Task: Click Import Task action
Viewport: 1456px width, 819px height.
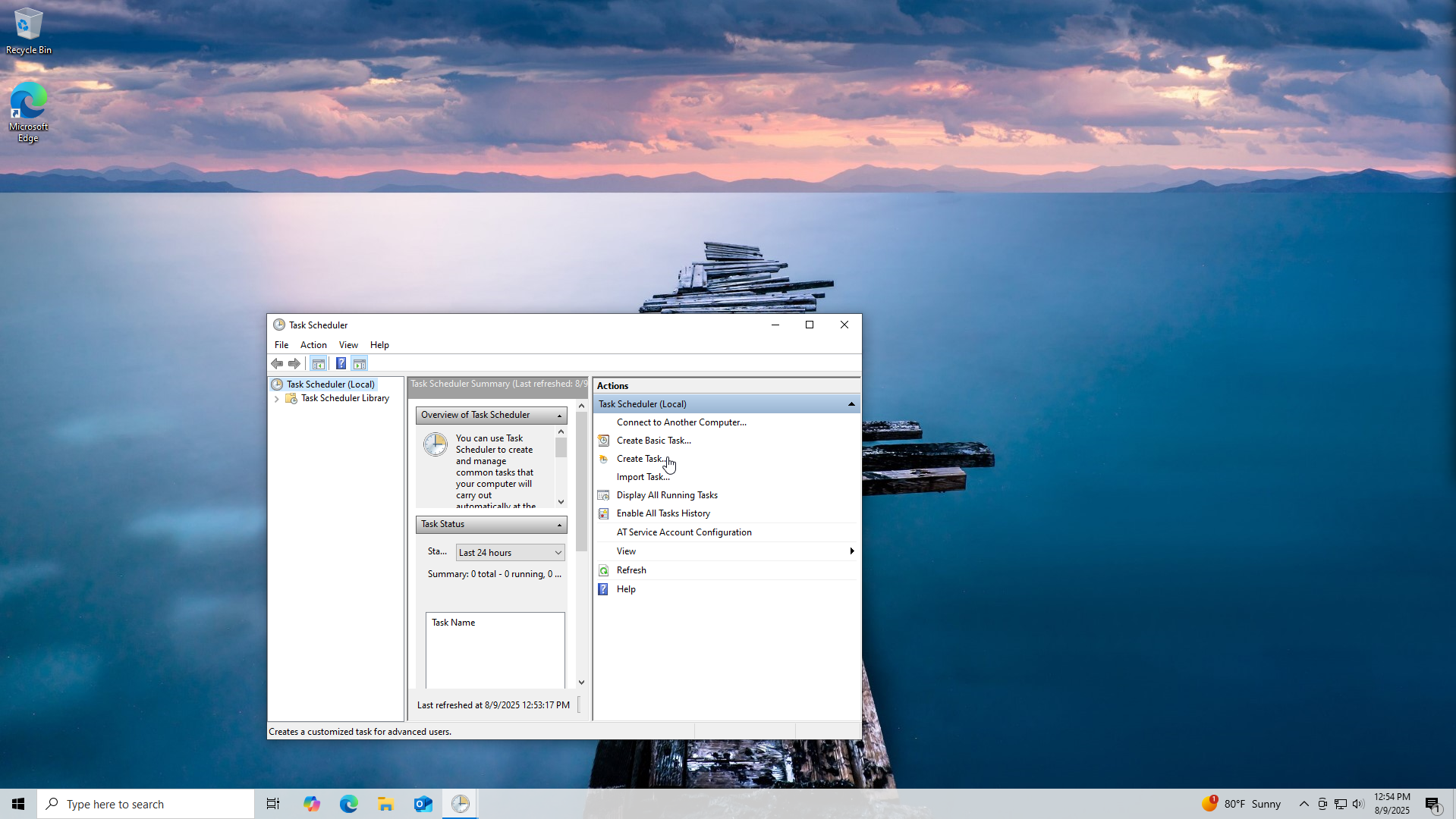Action: 643,477
